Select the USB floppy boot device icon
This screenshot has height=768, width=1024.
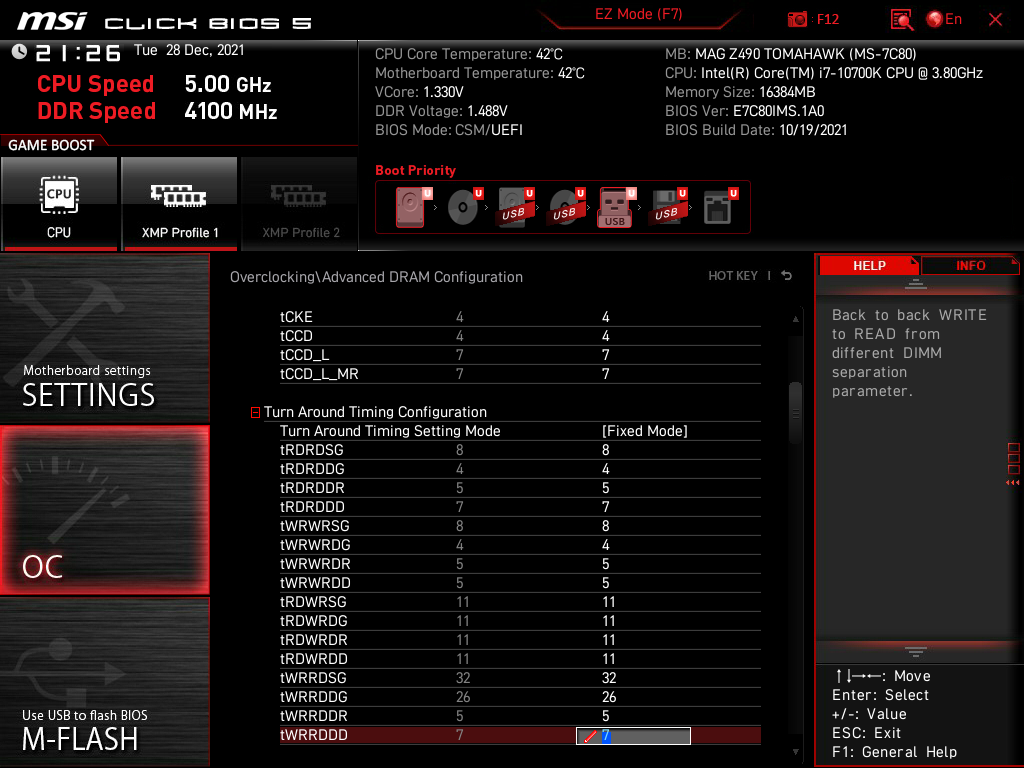[669, 207]
